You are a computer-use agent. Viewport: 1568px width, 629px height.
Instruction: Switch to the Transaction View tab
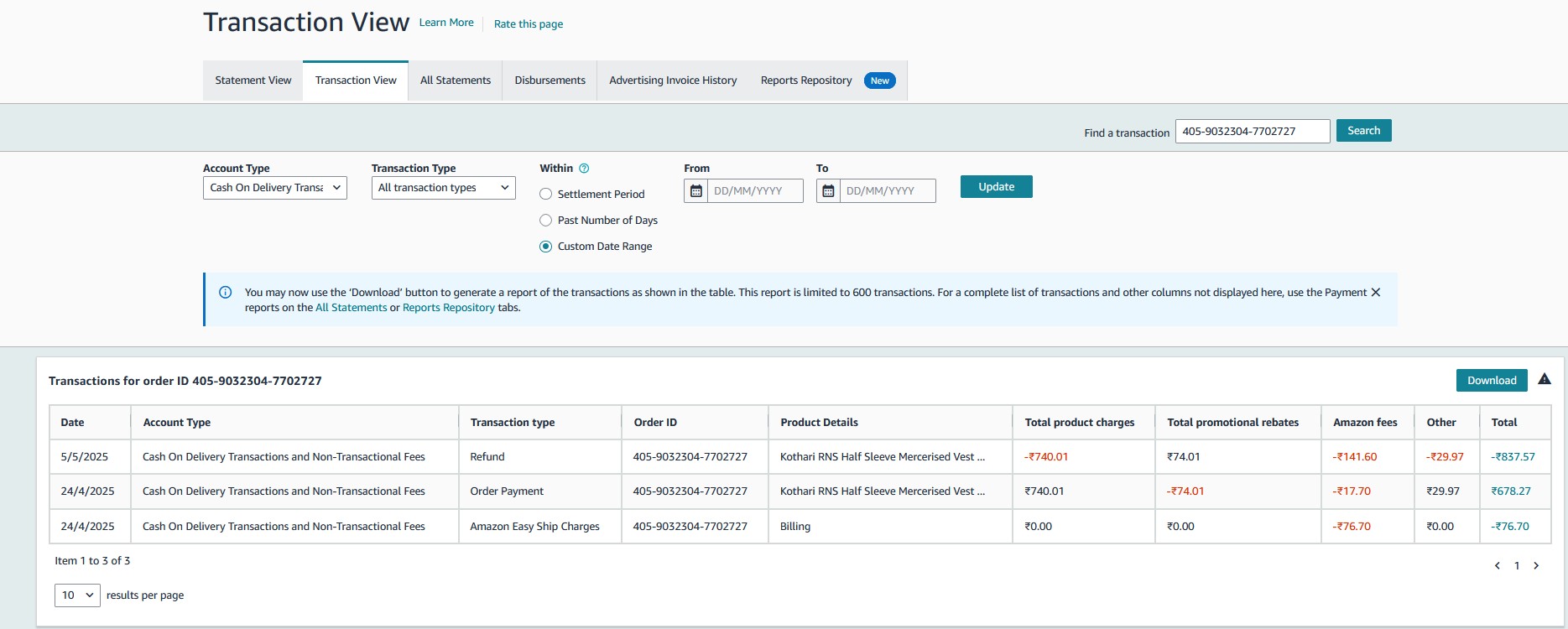[x=356, y=81]
